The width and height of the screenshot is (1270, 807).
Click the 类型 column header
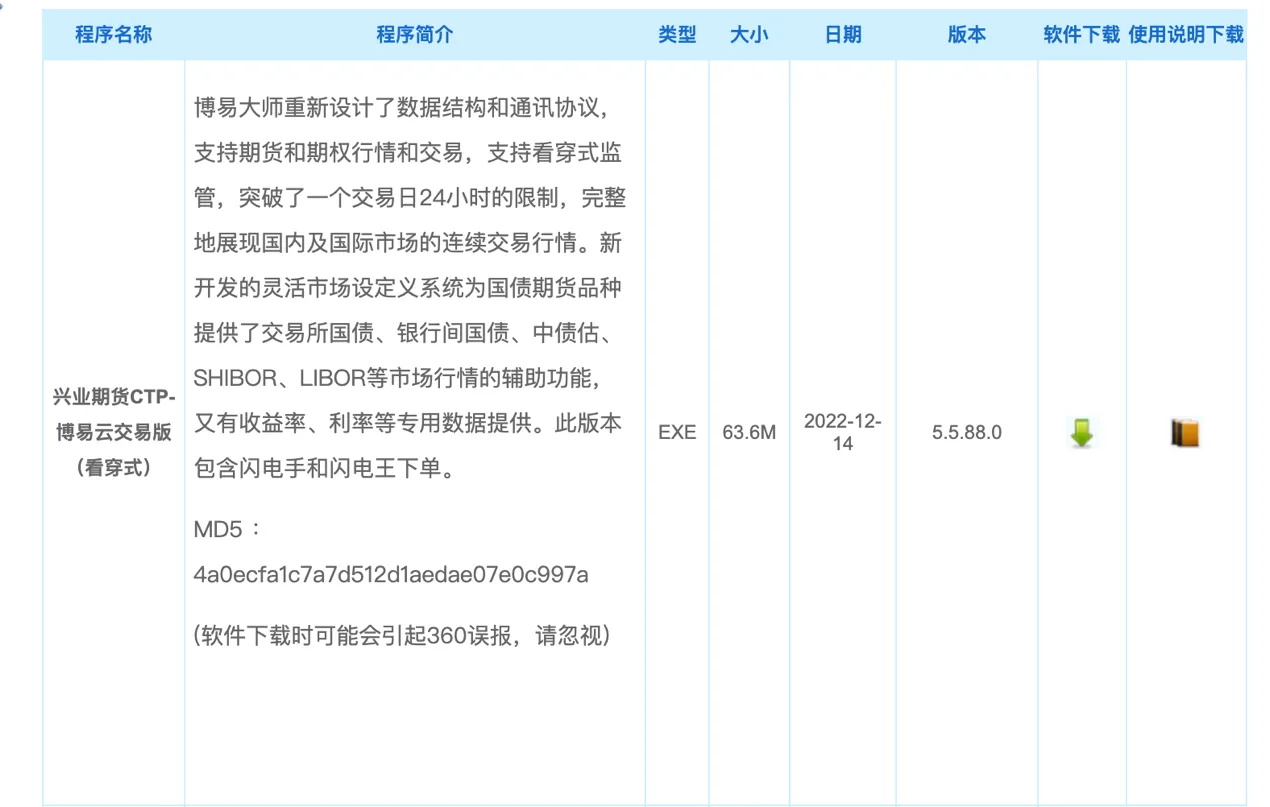(677, 35)
